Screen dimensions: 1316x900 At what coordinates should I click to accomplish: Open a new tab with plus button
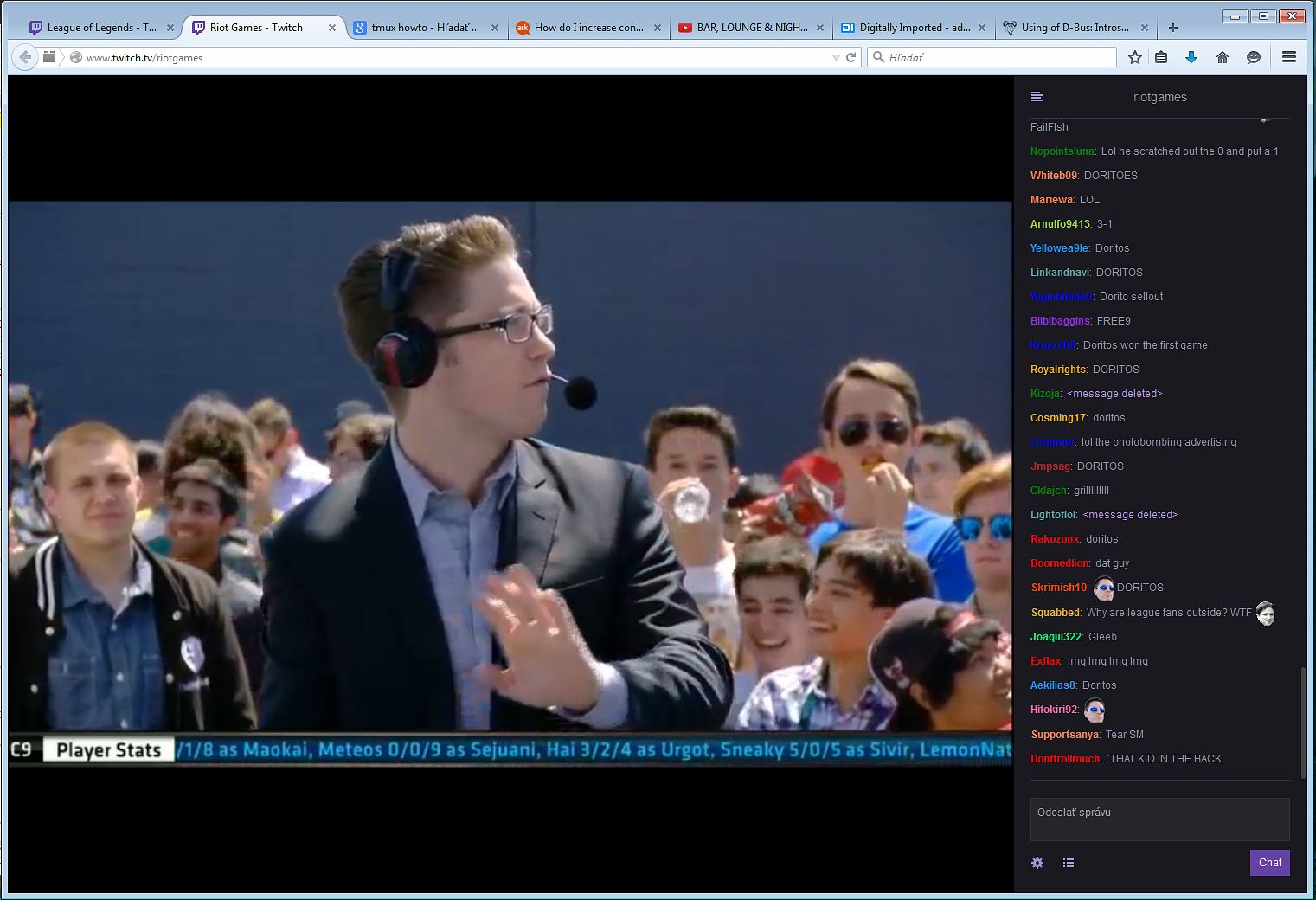pos(1173,28)
